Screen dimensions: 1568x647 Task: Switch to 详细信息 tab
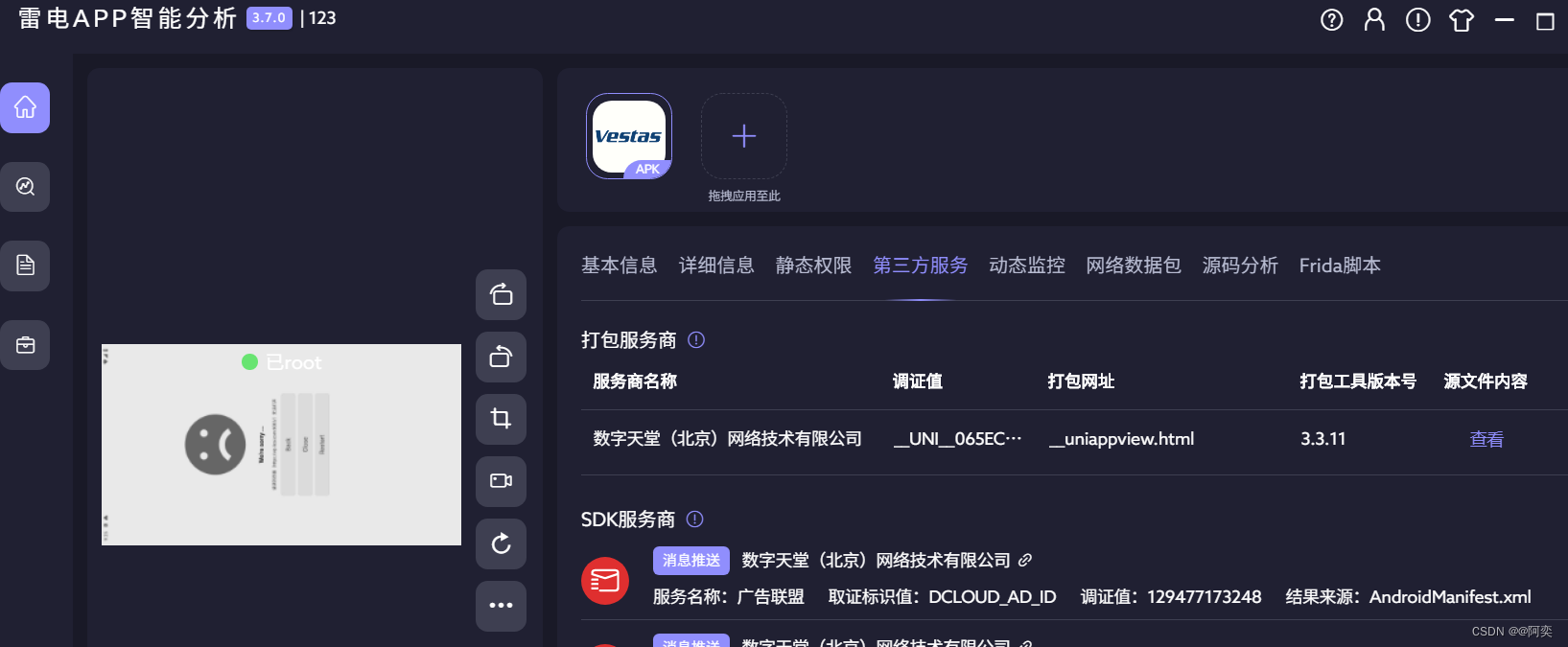[716, 266]
